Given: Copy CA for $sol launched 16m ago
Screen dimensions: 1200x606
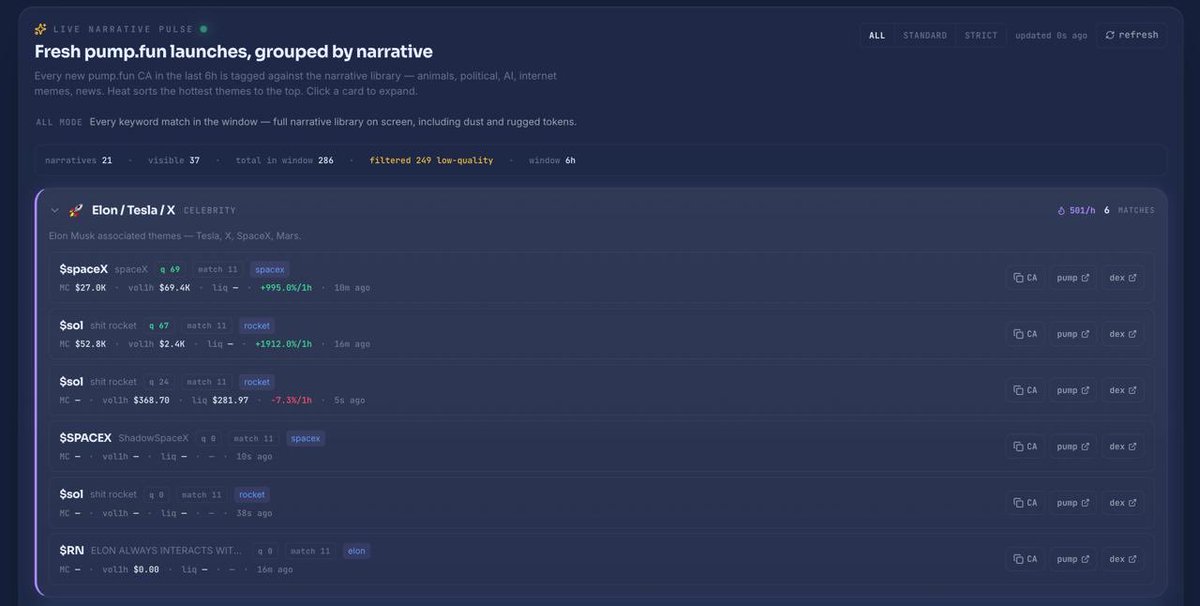Looking at the screenshot, I should tap(1025, 334).
